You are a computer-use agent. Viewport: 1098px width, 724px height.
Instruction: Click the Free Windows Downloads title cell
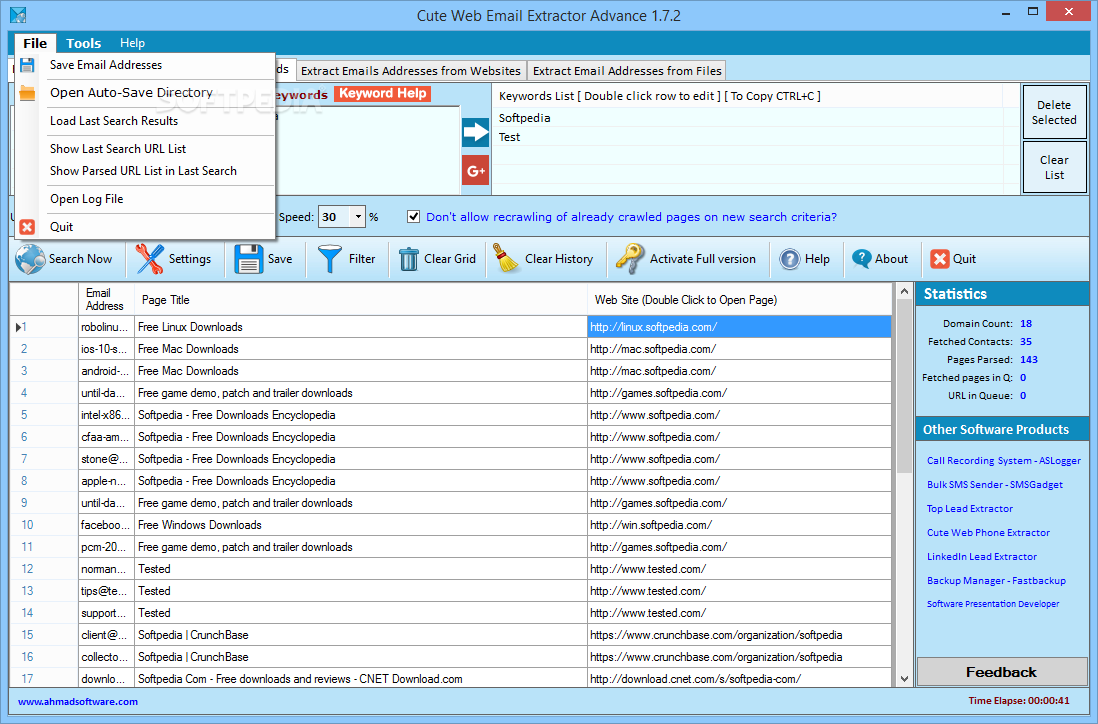tap(361, 525)
